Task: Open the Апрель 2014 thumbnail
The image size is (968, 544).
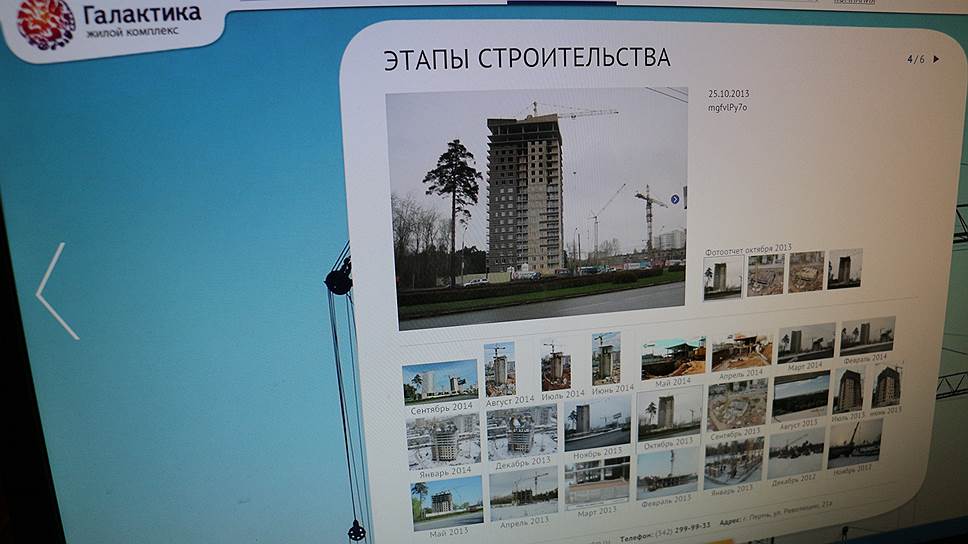Action: [741, 351]
